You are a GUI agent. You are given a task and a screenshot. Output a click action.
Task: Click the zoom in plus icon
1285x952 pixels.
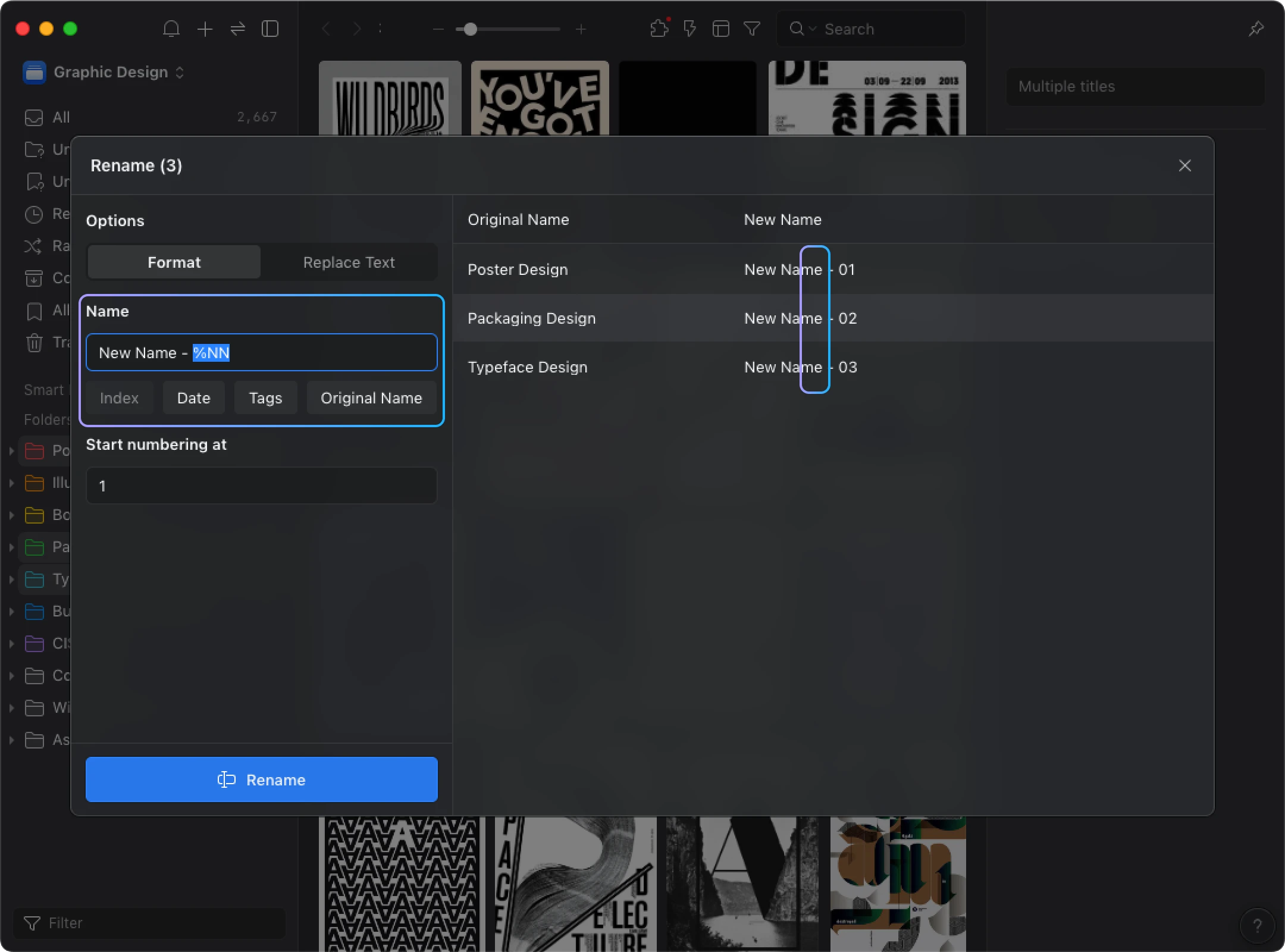coord(581,29)
